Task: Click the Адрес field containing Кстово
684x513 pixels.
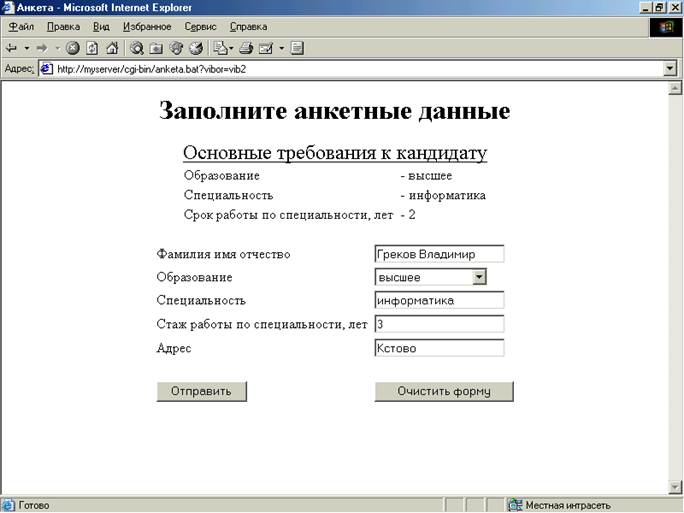Action: tap(439, 348)
